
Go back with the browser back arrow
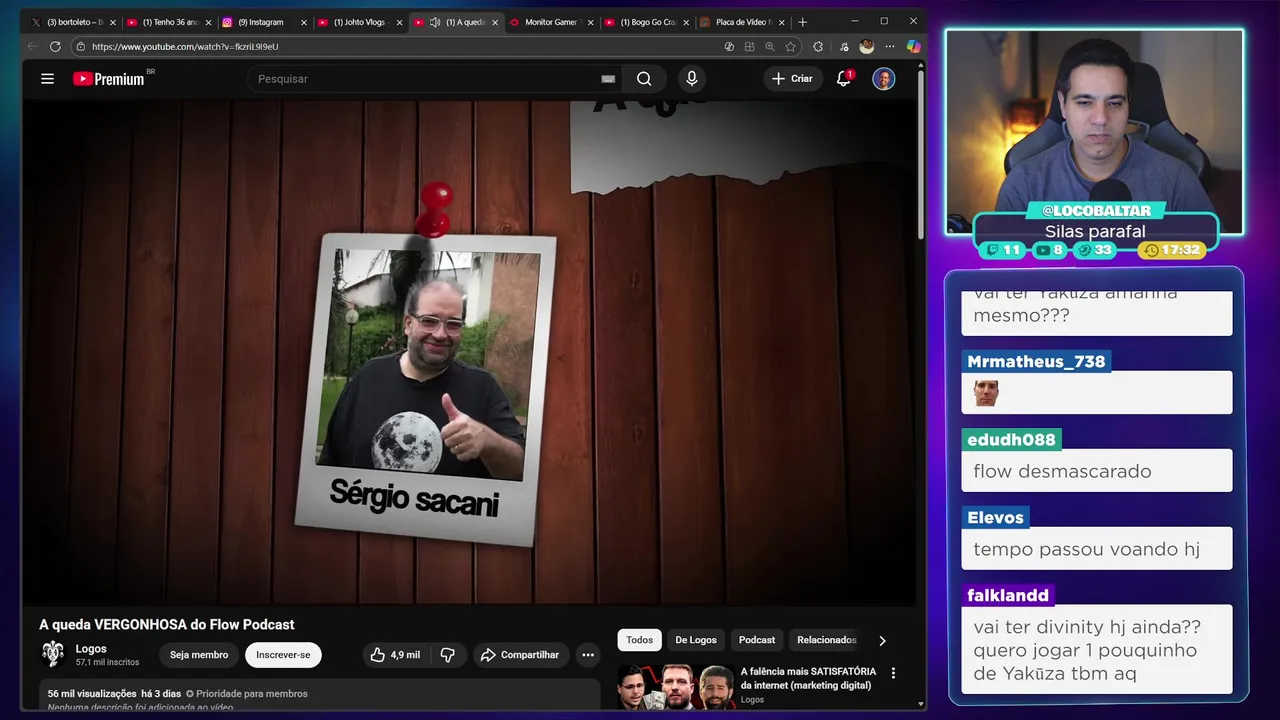click(x=32, y=46)
